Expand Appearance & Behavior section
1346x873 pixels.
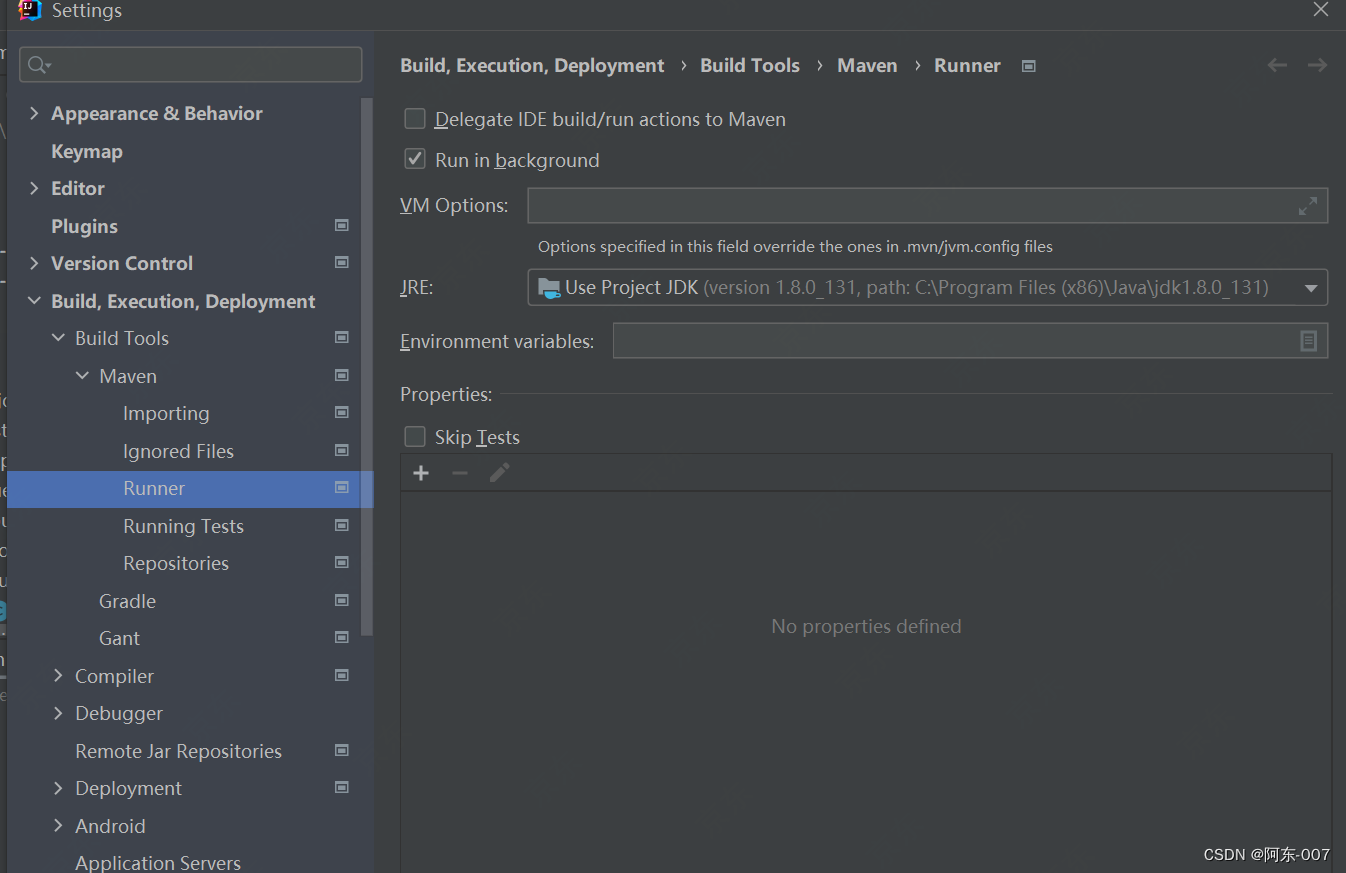34,113
